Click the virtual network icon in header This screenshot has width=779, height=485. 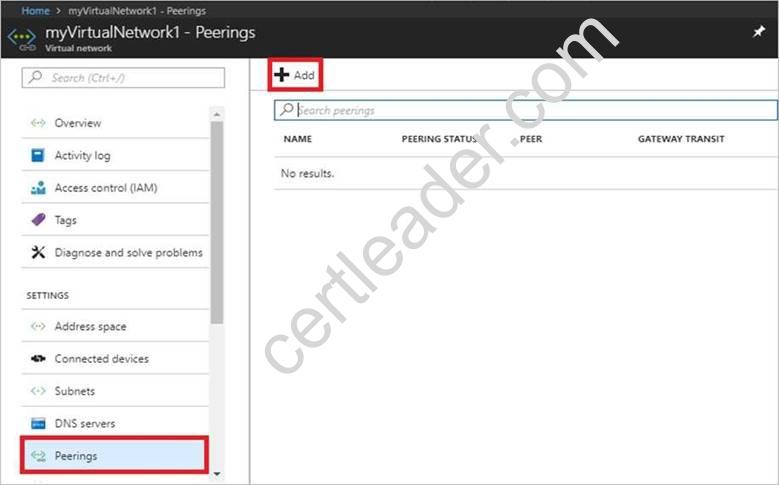coord(22,38)
